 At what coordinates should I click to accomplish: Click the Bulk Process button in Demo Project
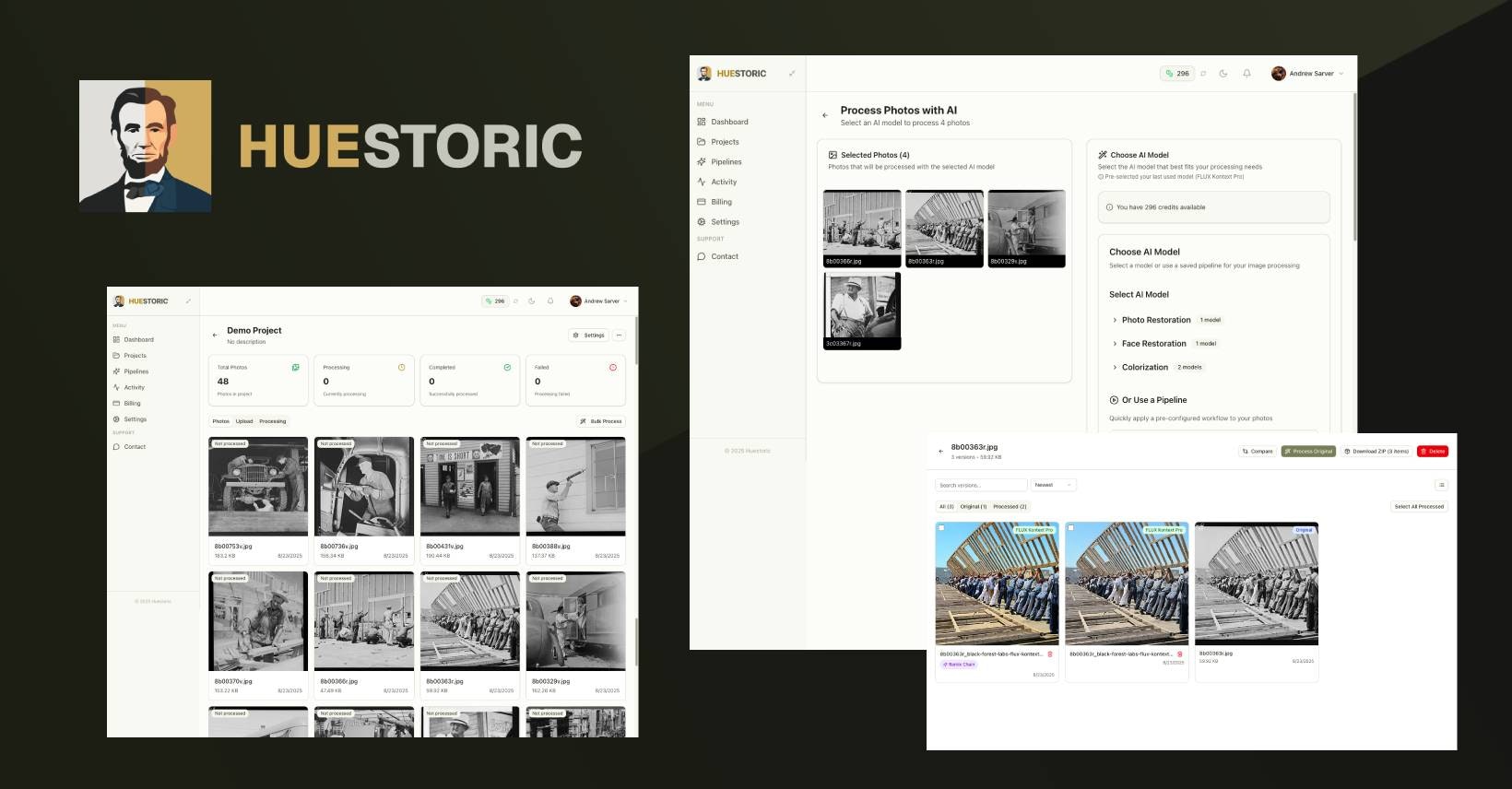[x=601, y=421]
